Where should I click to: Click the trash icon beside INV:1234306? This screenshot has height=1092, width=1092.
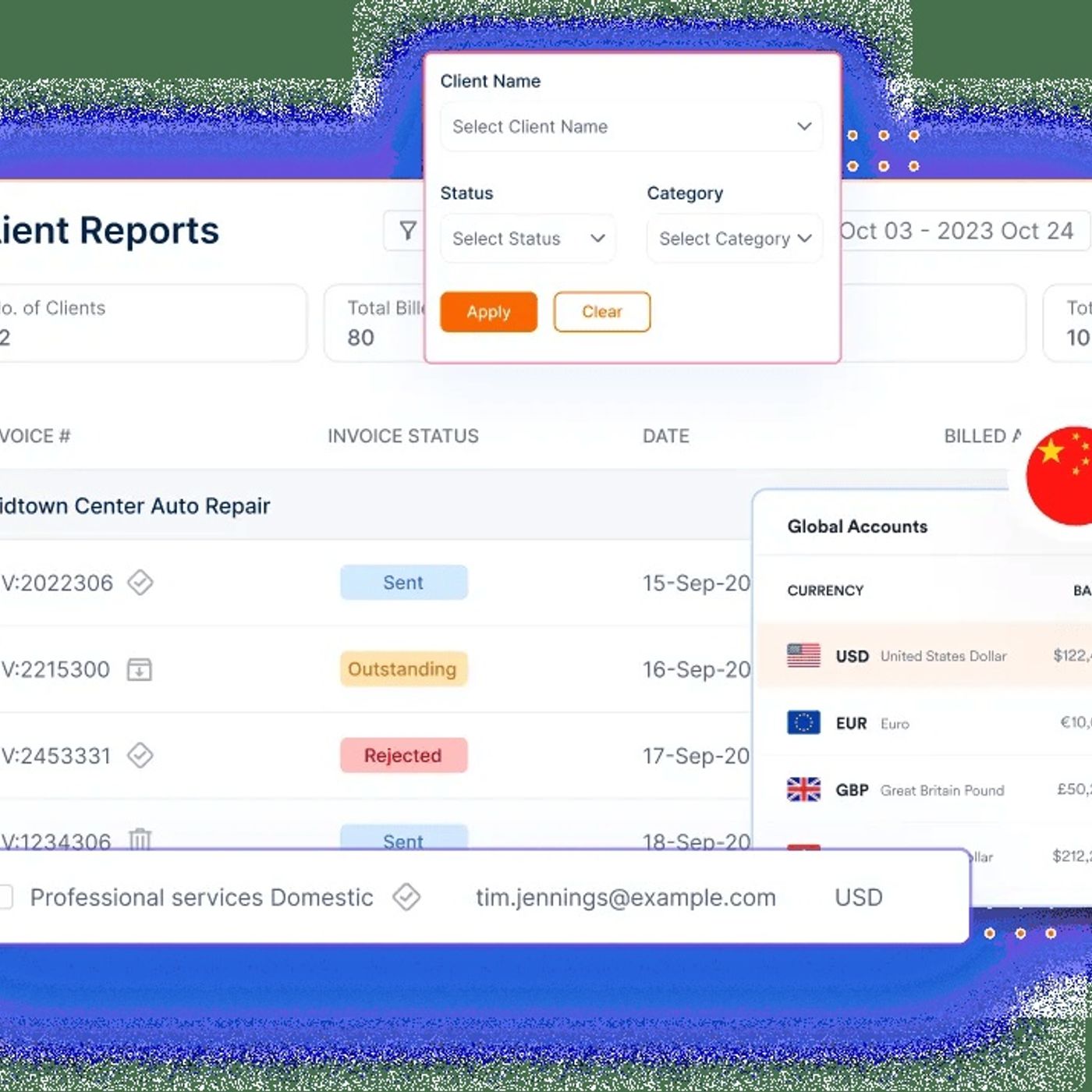tap(140, 841)
